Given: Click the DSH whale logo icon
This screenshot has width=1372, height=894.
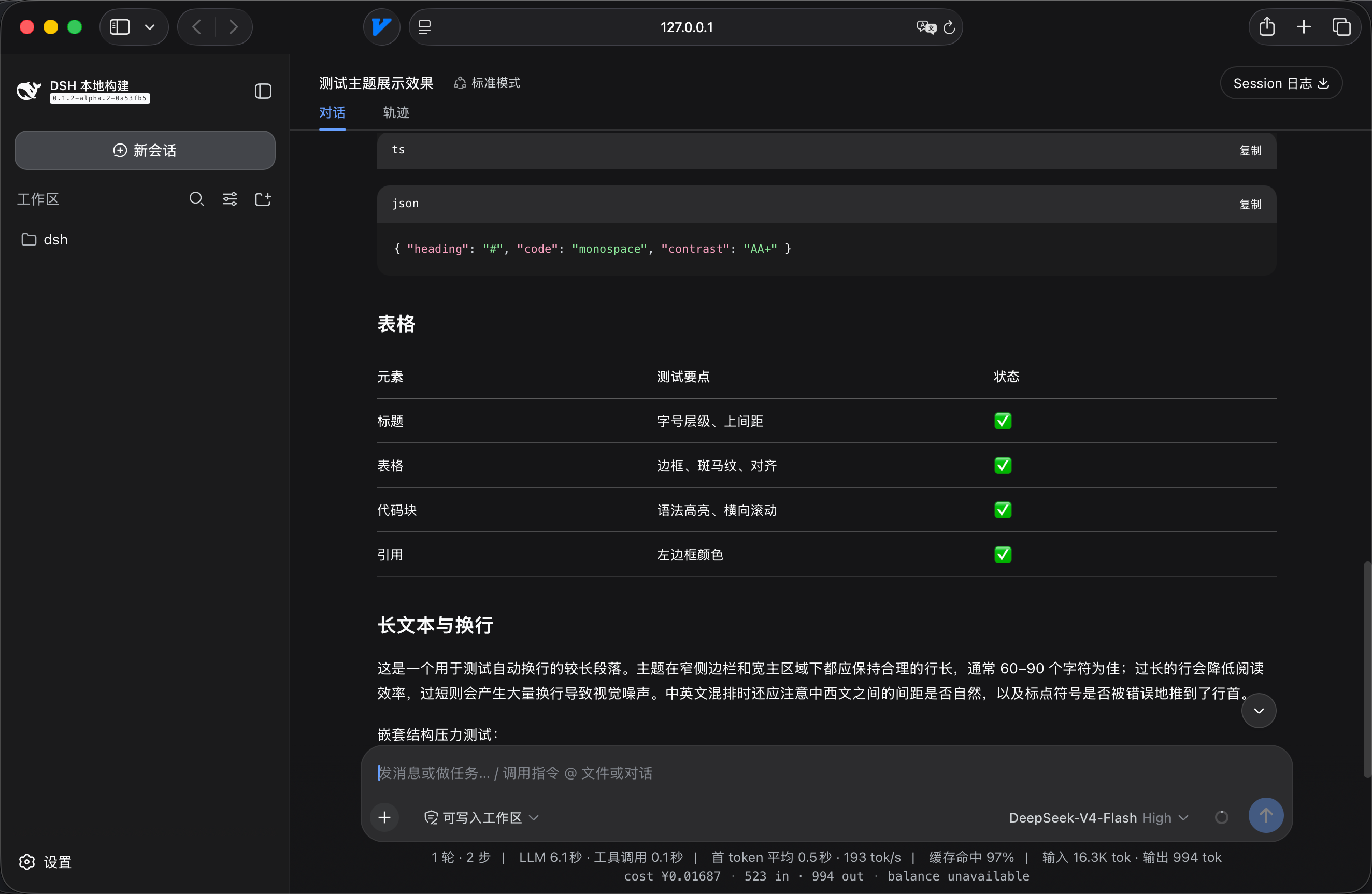Looking at the screenshot, I should click(x=29, y=91).
